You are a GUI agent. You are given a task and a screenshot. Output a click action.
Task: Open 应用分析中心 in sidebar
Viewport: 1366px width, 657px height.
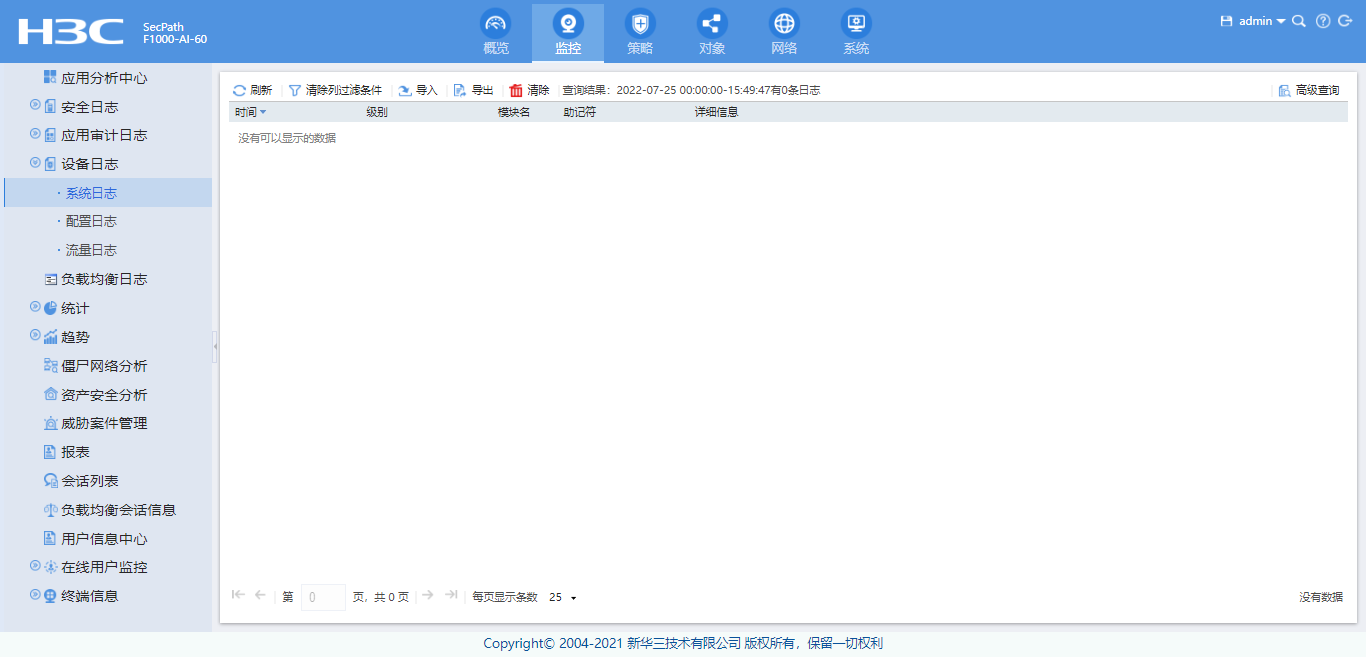(x=105, y=78)
